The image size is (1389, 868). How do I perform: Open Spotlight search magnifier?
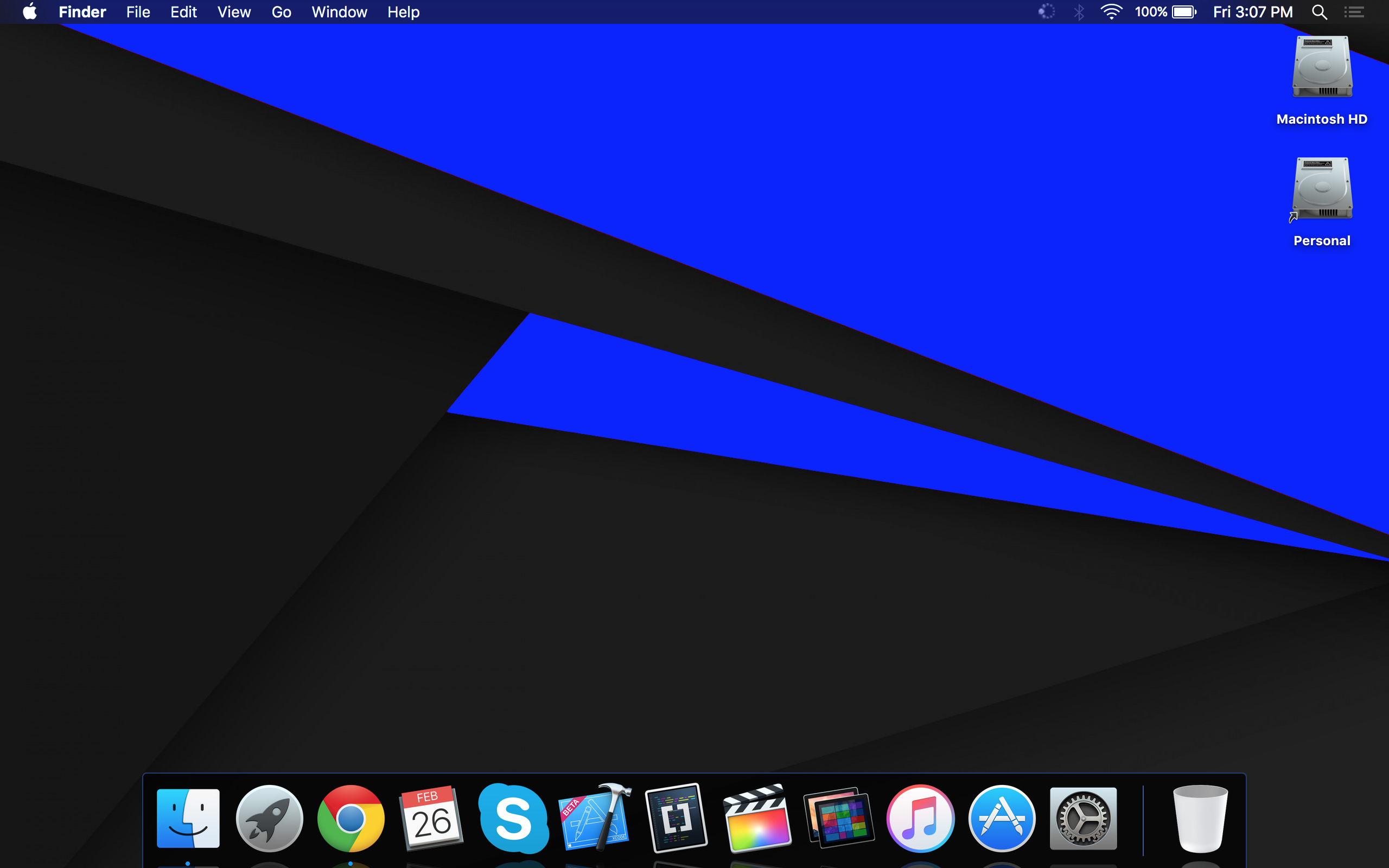tap(1319, 12)
